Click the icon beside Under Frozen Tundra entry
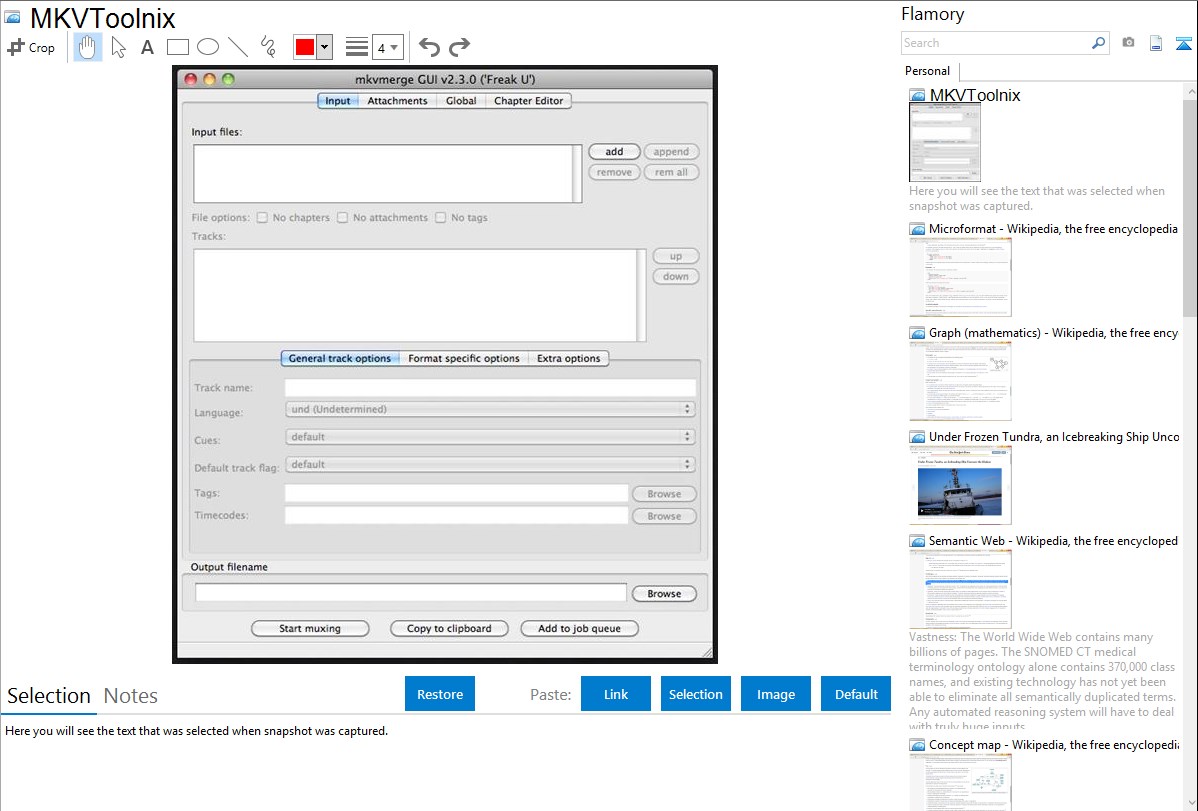Screen dimensions: 1198x811 coord(917,436)
